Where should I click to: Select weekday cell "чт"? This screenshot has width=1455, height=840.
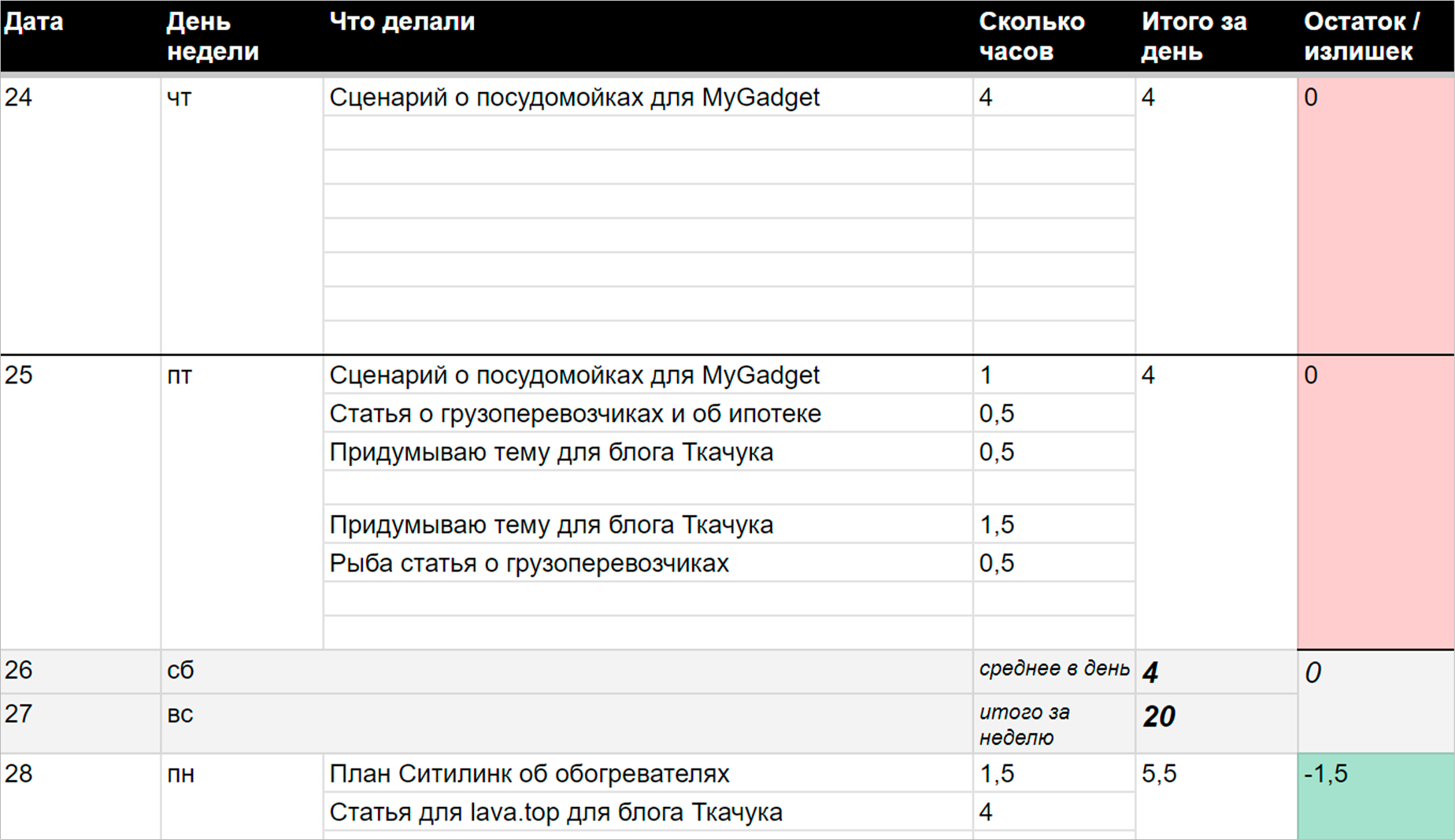pos(242,216)
